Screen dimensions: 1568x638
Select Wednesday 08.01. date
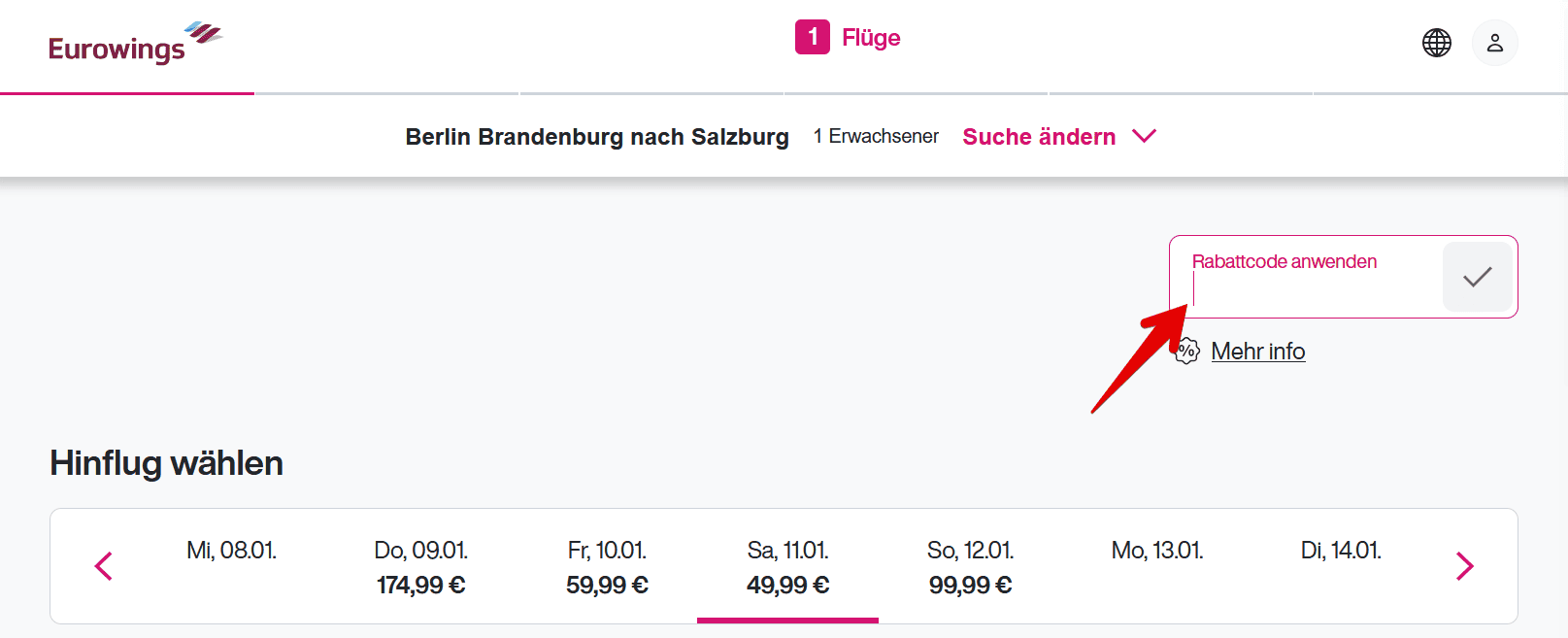click(231, 551)
